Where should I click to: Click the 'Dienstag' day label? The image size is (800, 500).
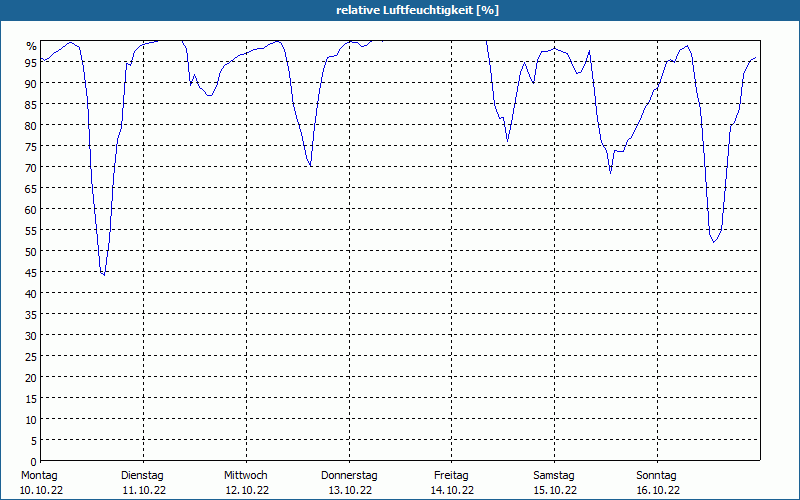(x=142, y=475)
